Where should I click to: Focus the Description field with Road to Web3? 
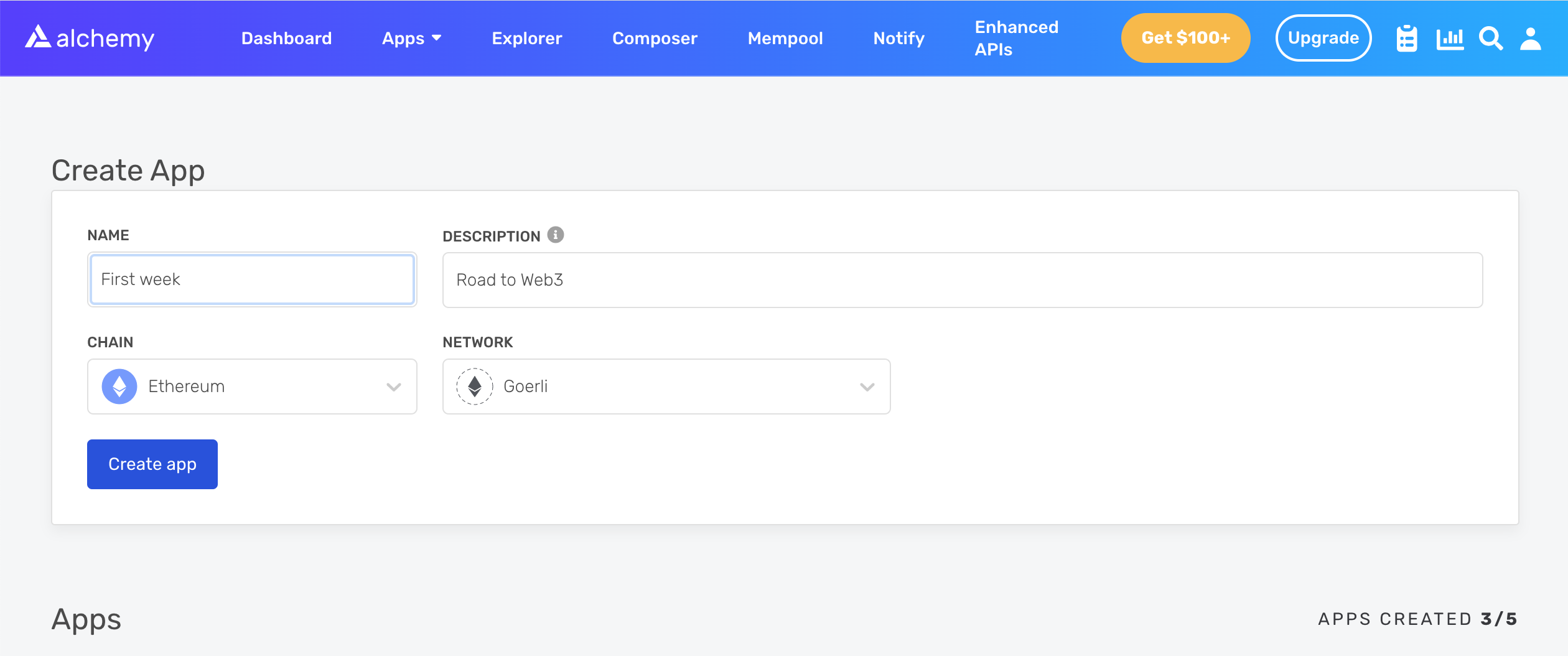962,280
